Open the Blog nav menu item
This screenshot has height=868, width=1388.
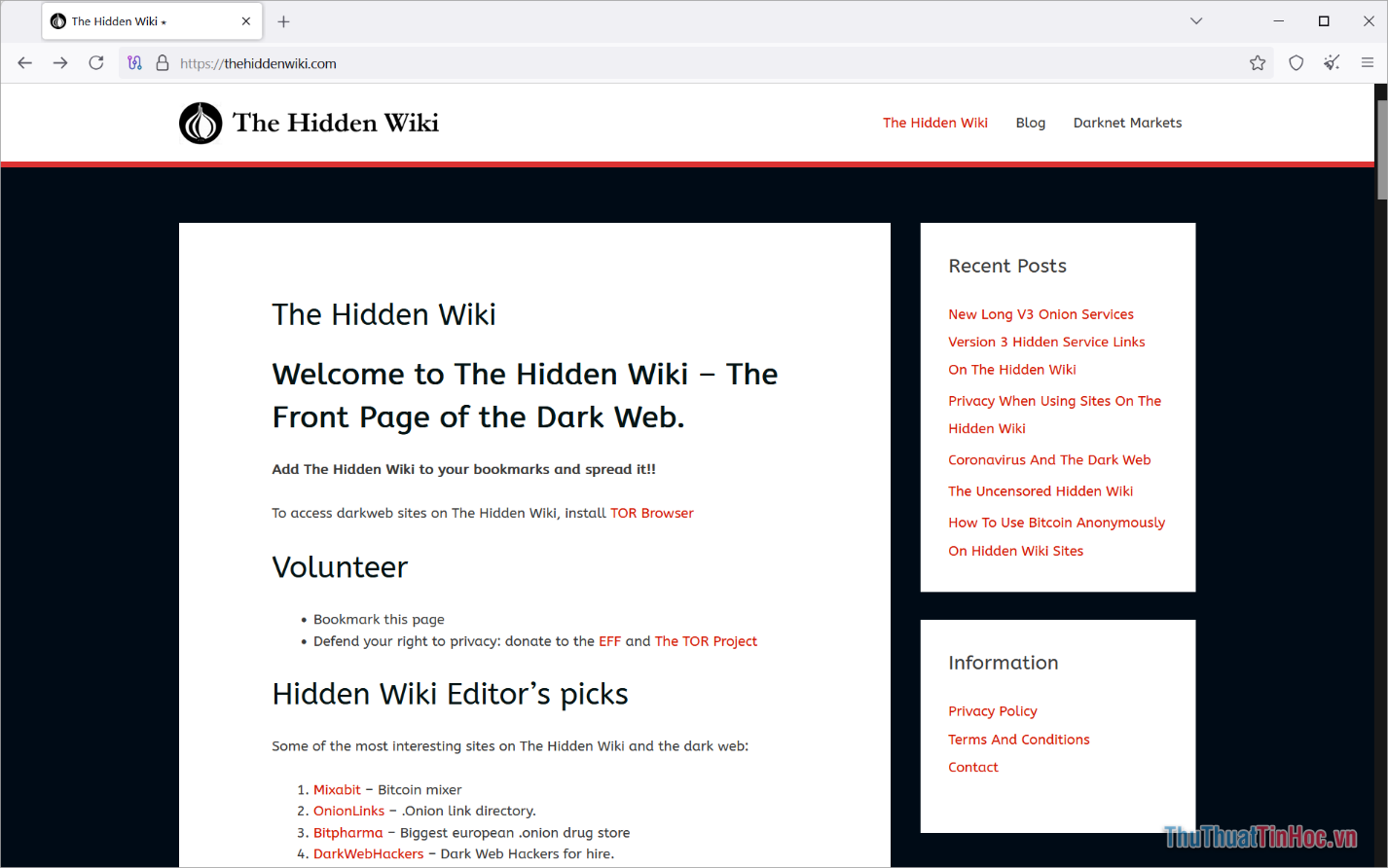pos(1031,123)
